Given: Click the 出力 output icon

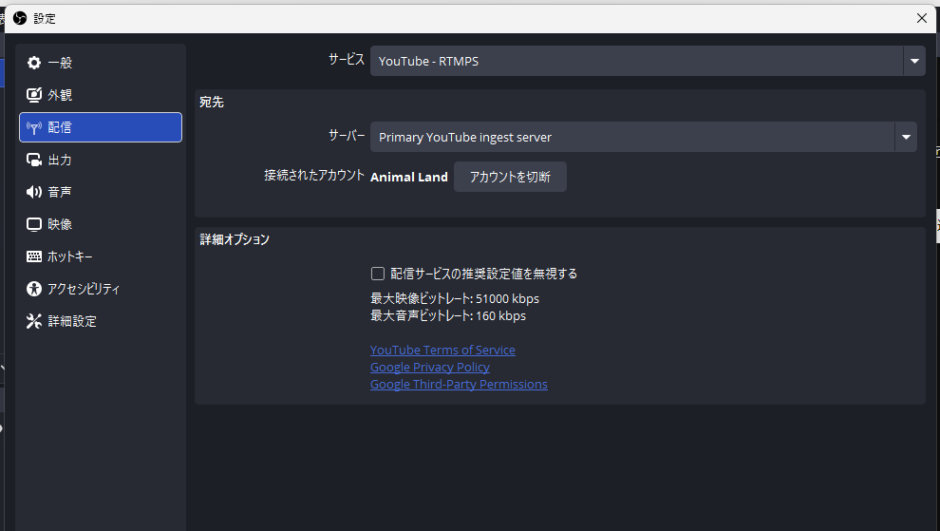Looking at the screenshot, I should point(34,159).
